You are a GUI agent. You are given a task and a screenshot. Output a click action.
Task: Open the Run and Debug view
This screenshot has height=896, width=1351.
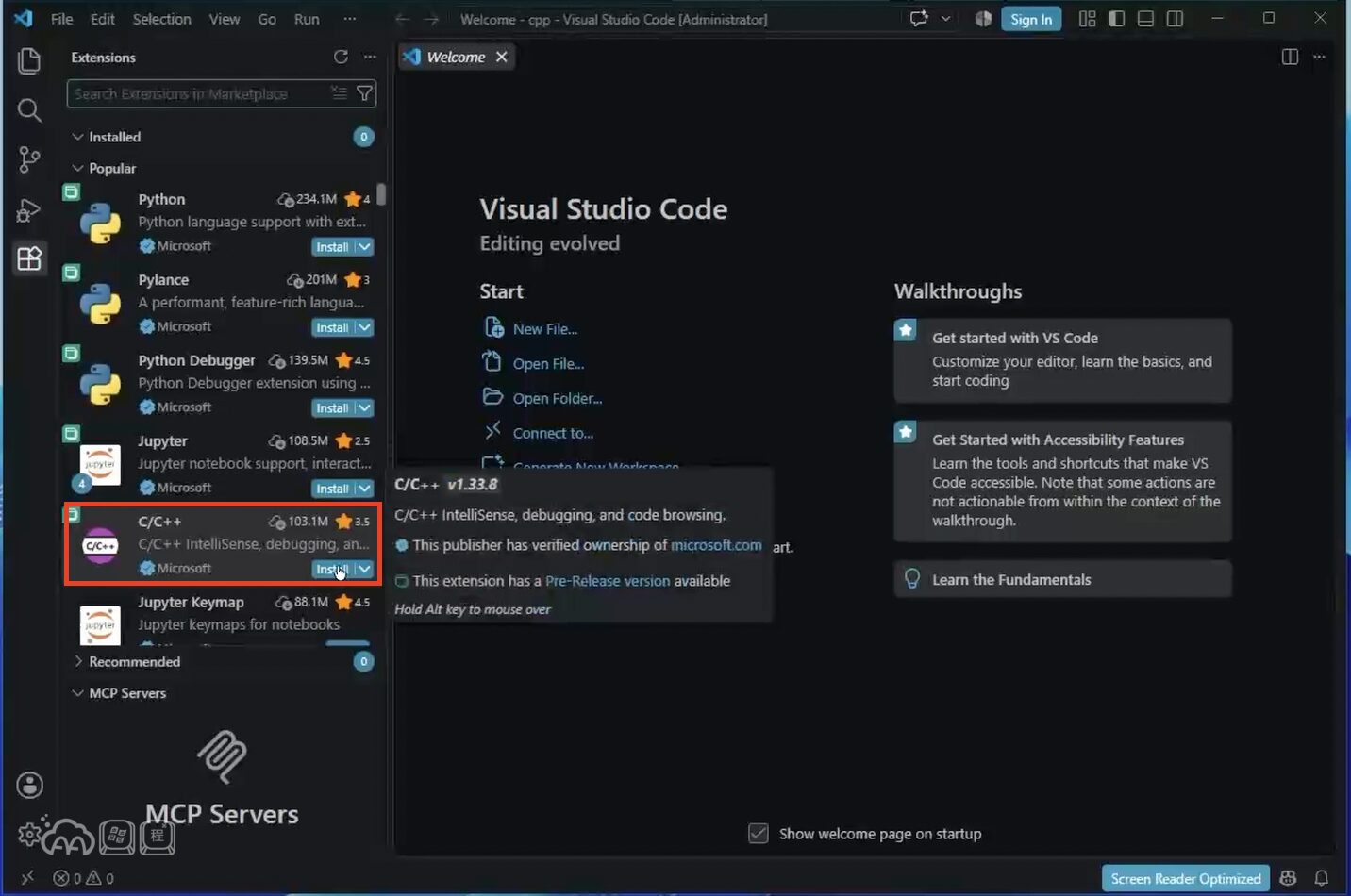29,209
